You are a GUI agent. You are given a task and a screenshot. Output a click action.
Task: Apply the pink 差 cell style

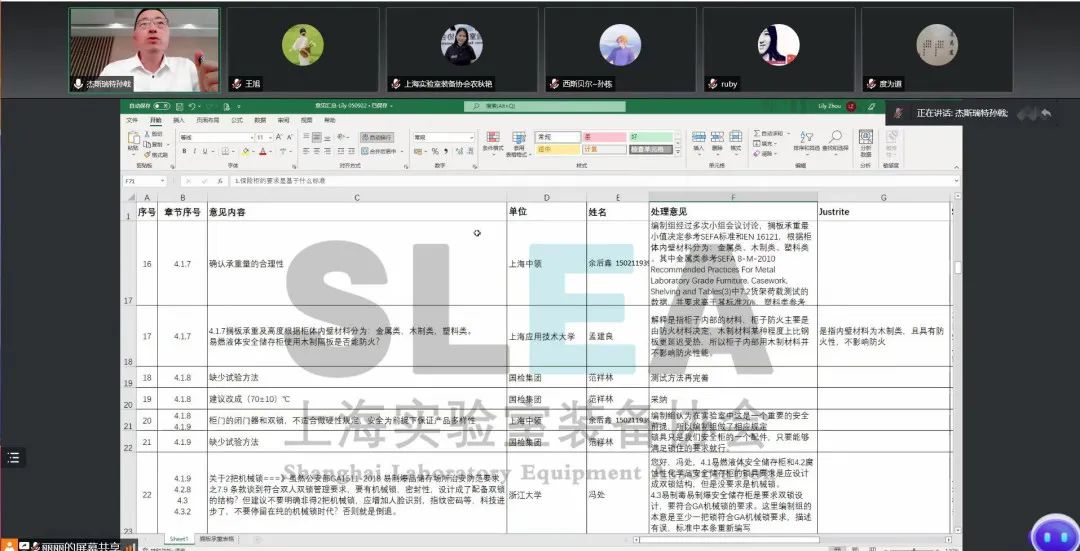(604, 137)
